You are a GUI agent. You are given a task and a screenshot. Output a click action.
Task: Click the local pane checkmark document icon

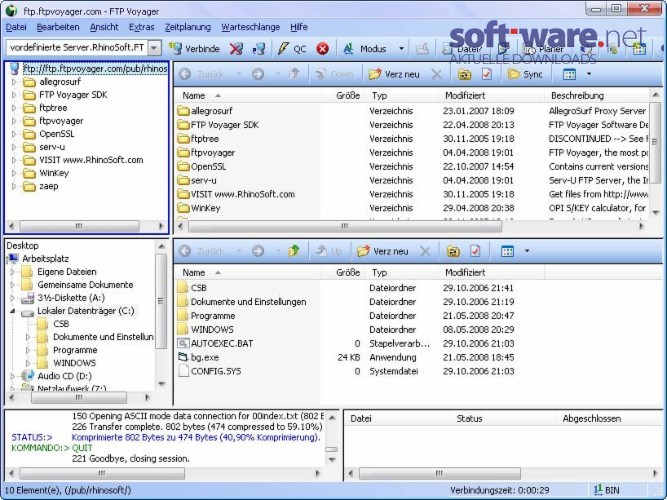pos(475,251)
